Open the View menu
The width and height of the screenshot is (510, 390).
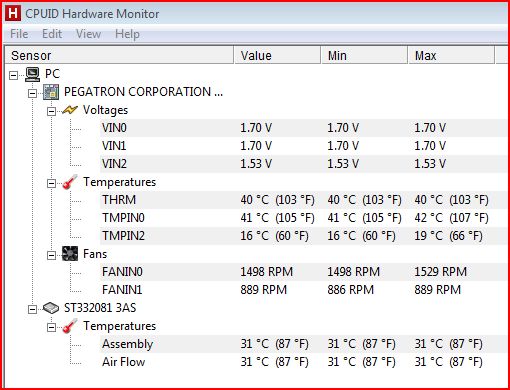coord(88,34)
